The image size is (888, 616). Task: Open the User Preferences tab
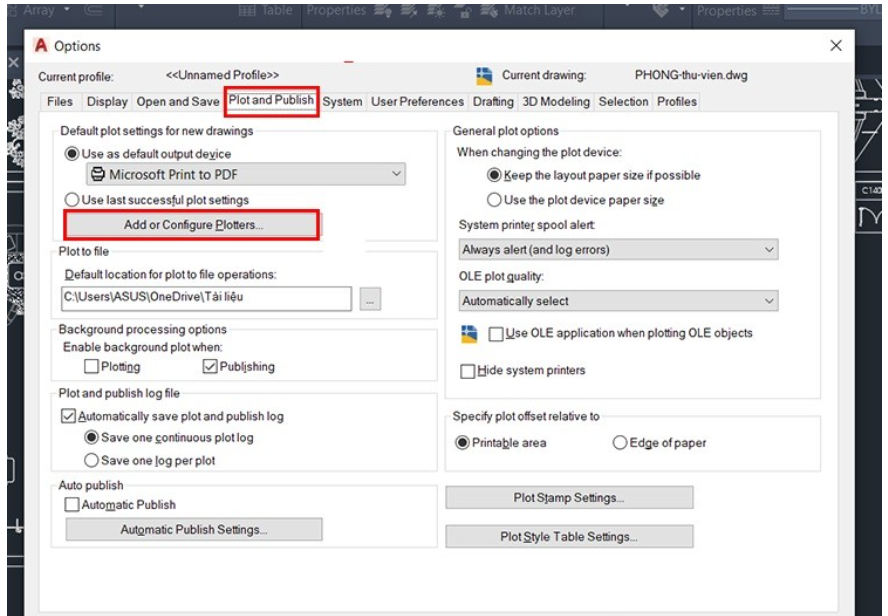pos(417,102)
